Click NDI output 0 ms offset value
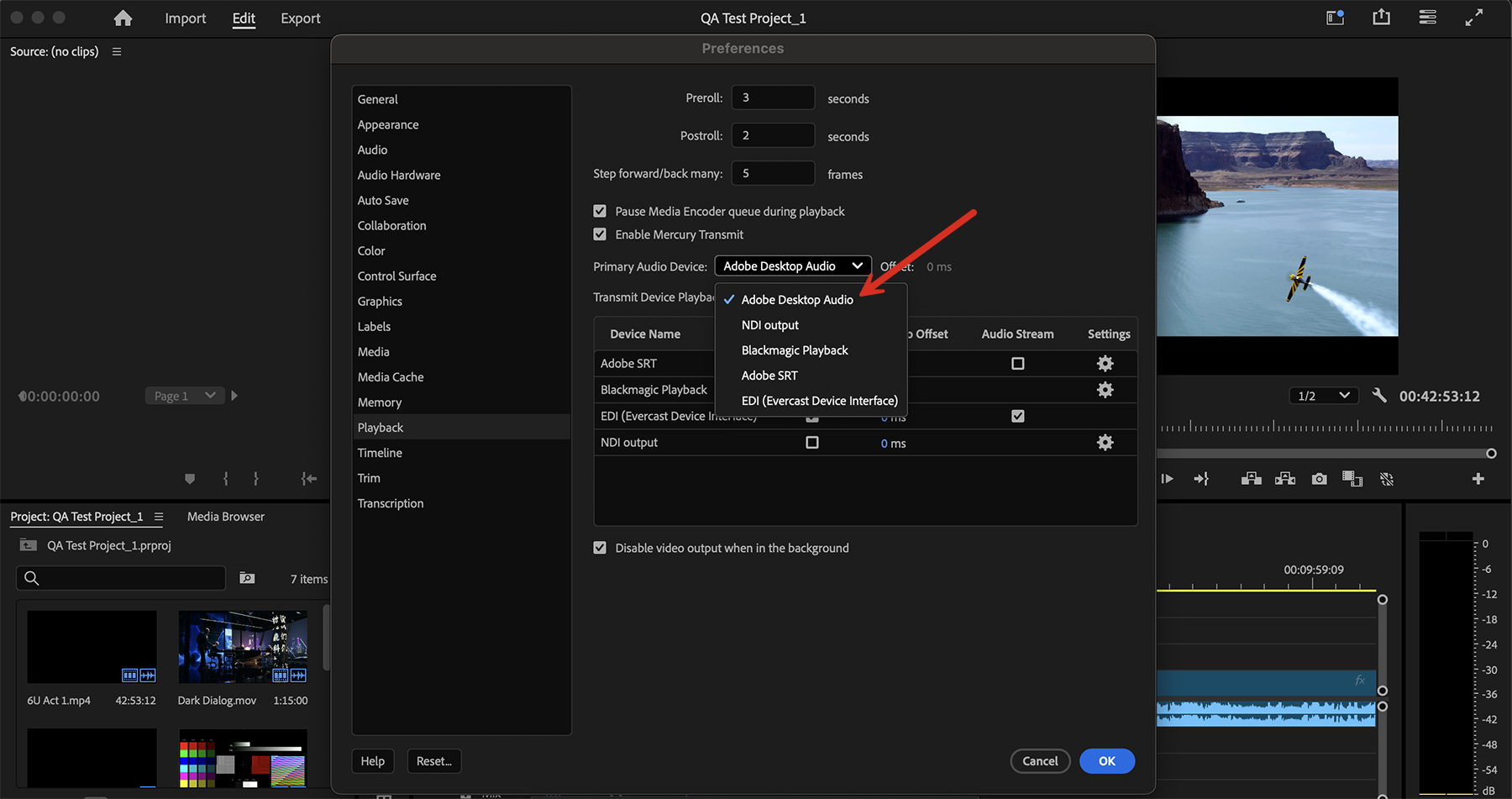The width and height of the screenshot is (1512, 799). (x=893, y=444)
